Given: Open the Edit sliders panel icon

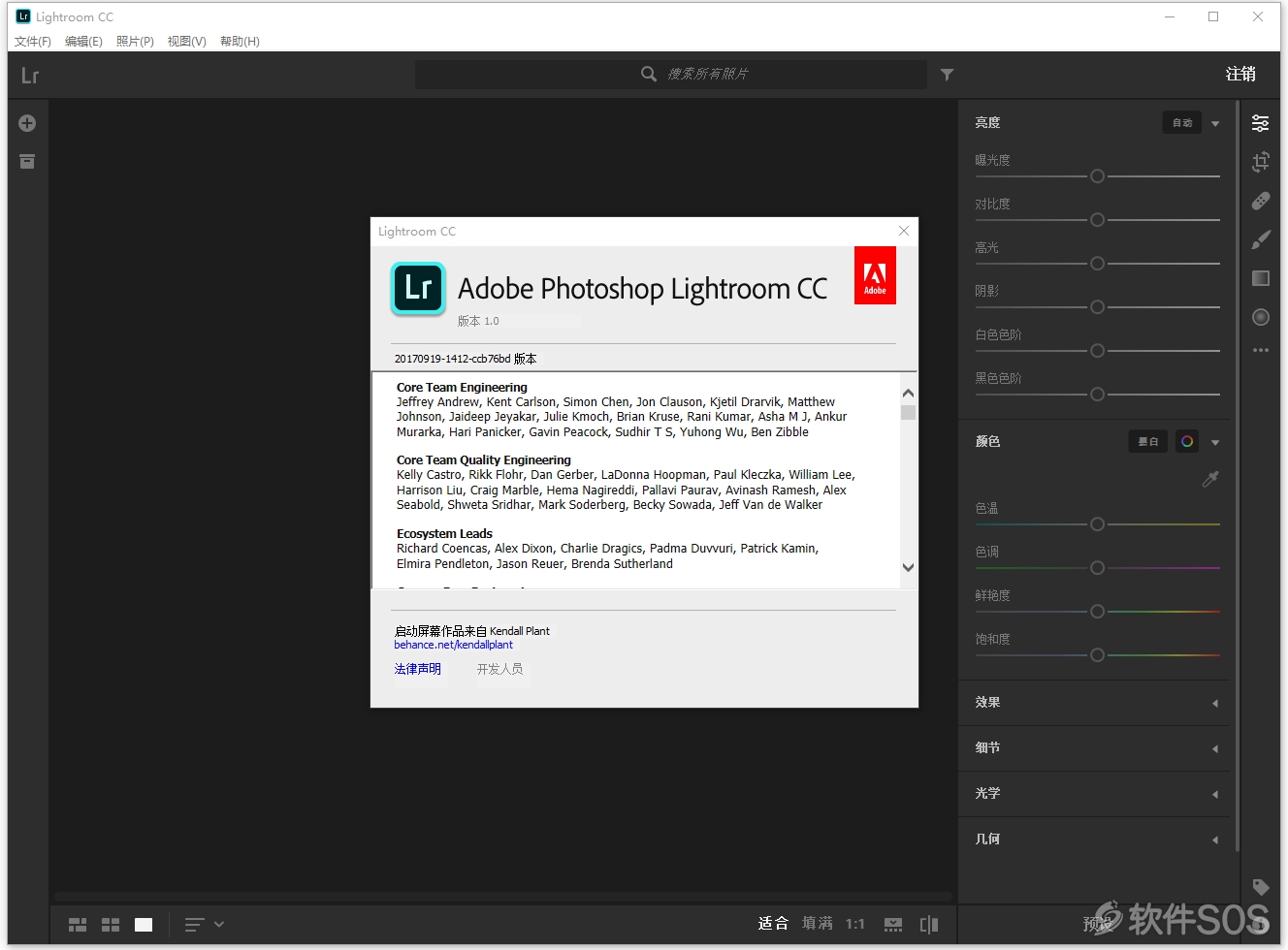Looking at the screenshot, I should pyautogui.click(x=1260, y=123).
